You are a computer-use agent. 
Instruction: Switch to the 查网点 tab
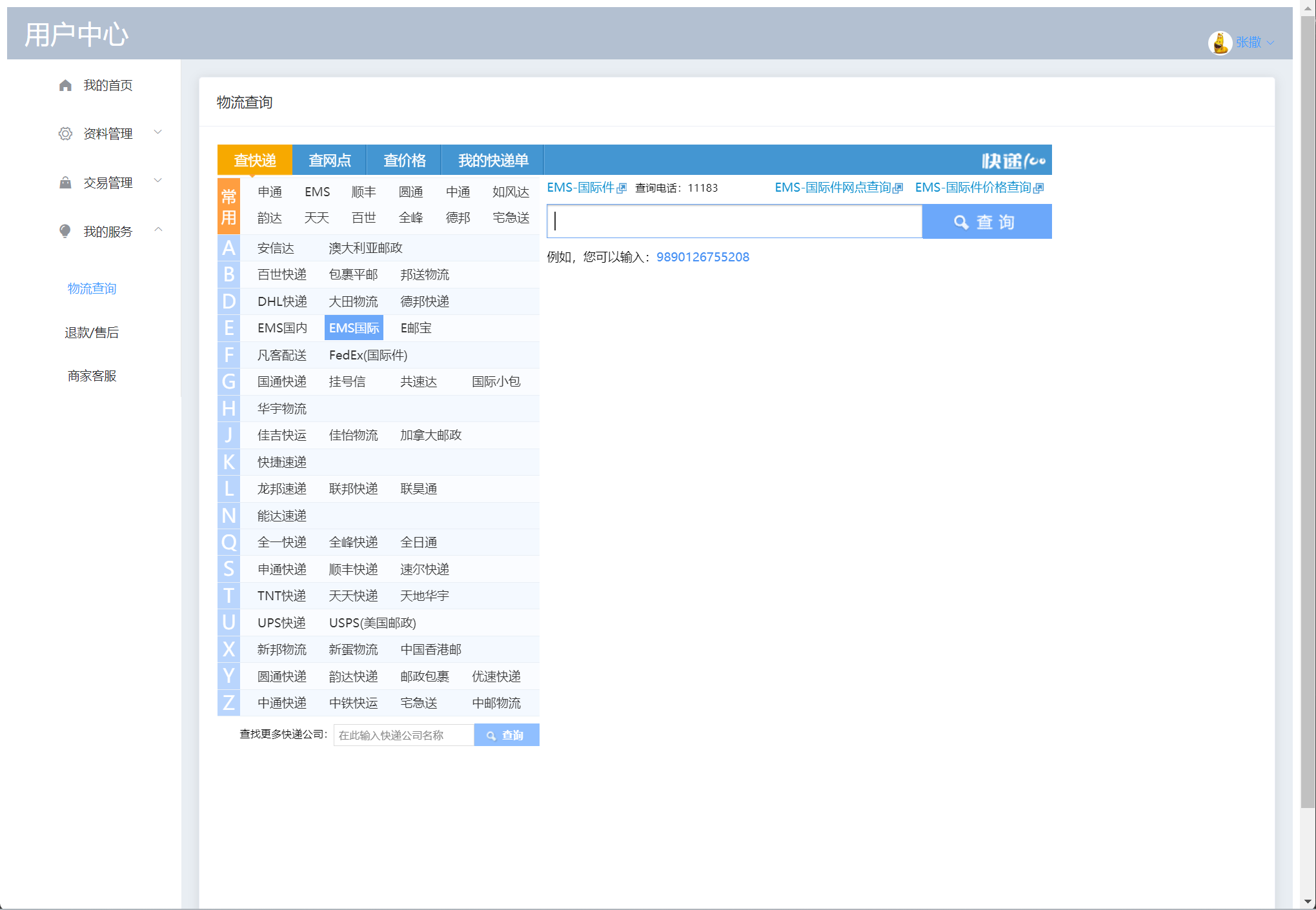coord(329,161)
